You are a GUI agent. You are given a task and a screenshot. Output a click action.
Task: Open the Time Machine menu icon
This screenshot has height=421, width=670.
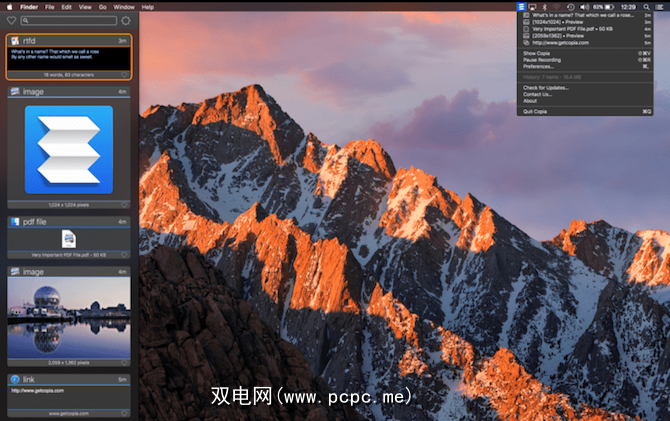click(570, 7)
